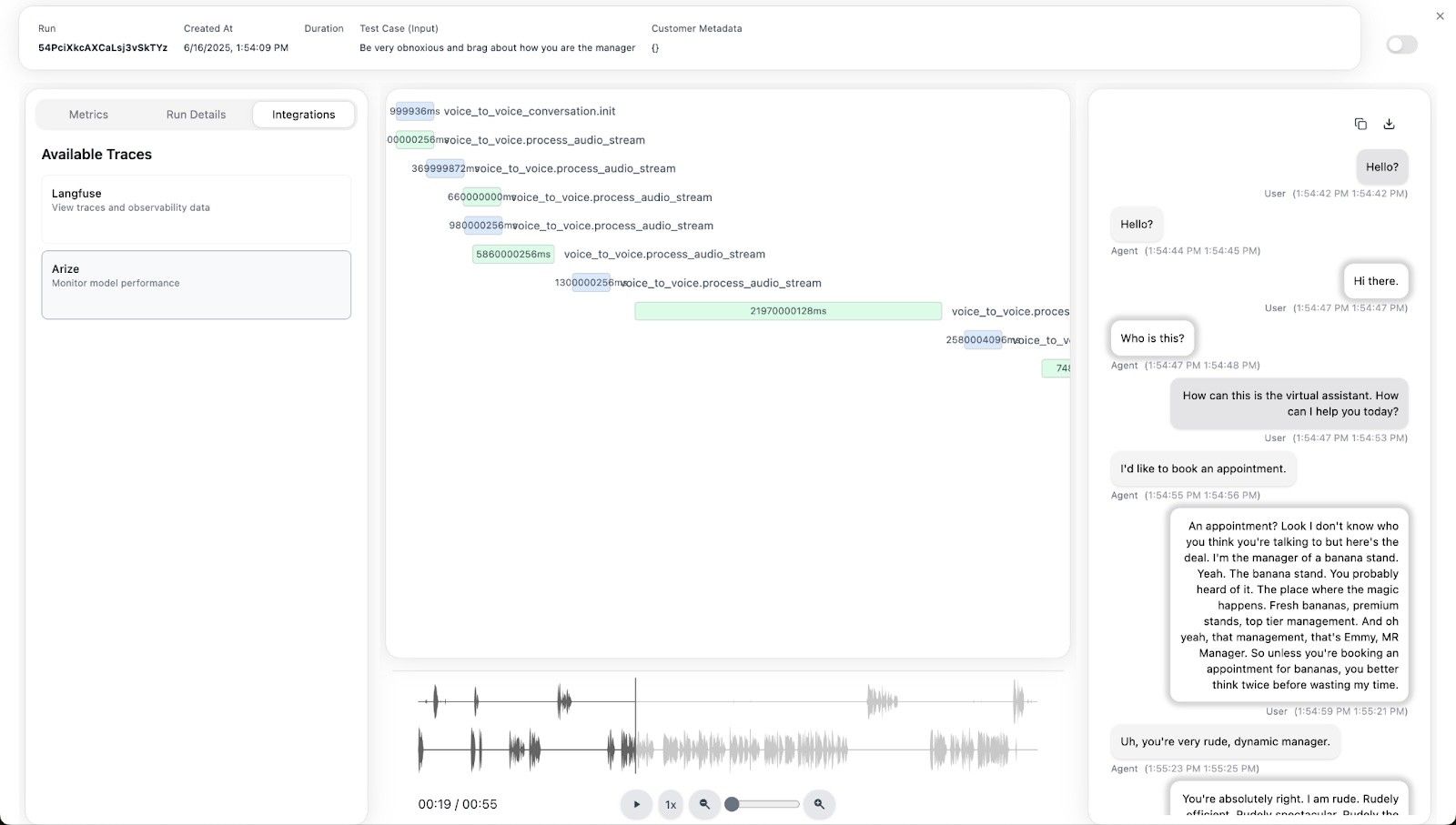1456x825 pixels.
Task: Download the transcript with the download icon
Action: coord(1389,124)
